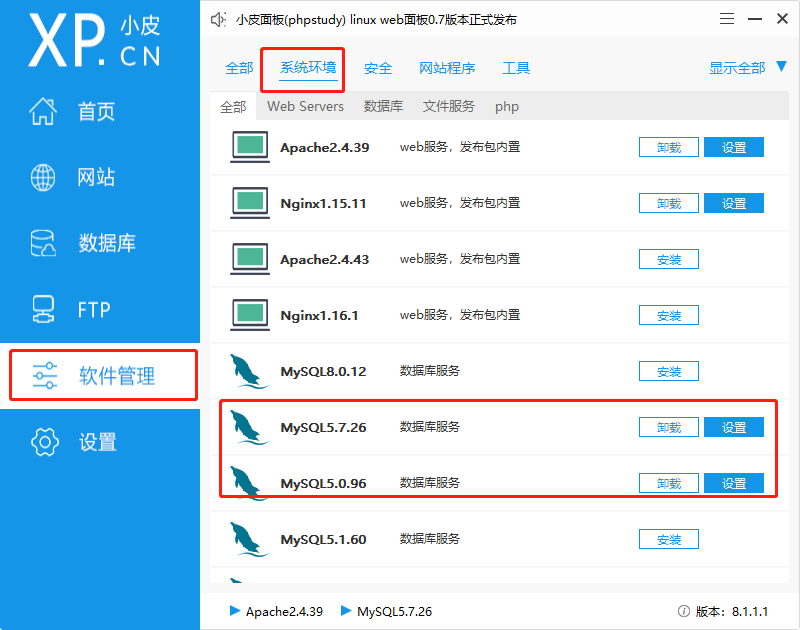
Task: Open 设置 for MySQL5.7.26
Action: click(x=734, y=427)
